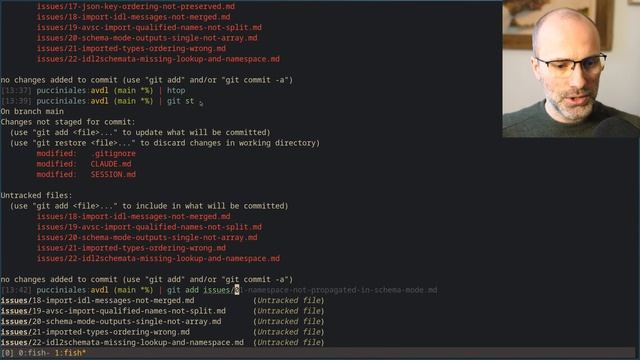This screenshot has width=640, height=360.
Task: Click the tmux session label [0]
Action: 7,353
